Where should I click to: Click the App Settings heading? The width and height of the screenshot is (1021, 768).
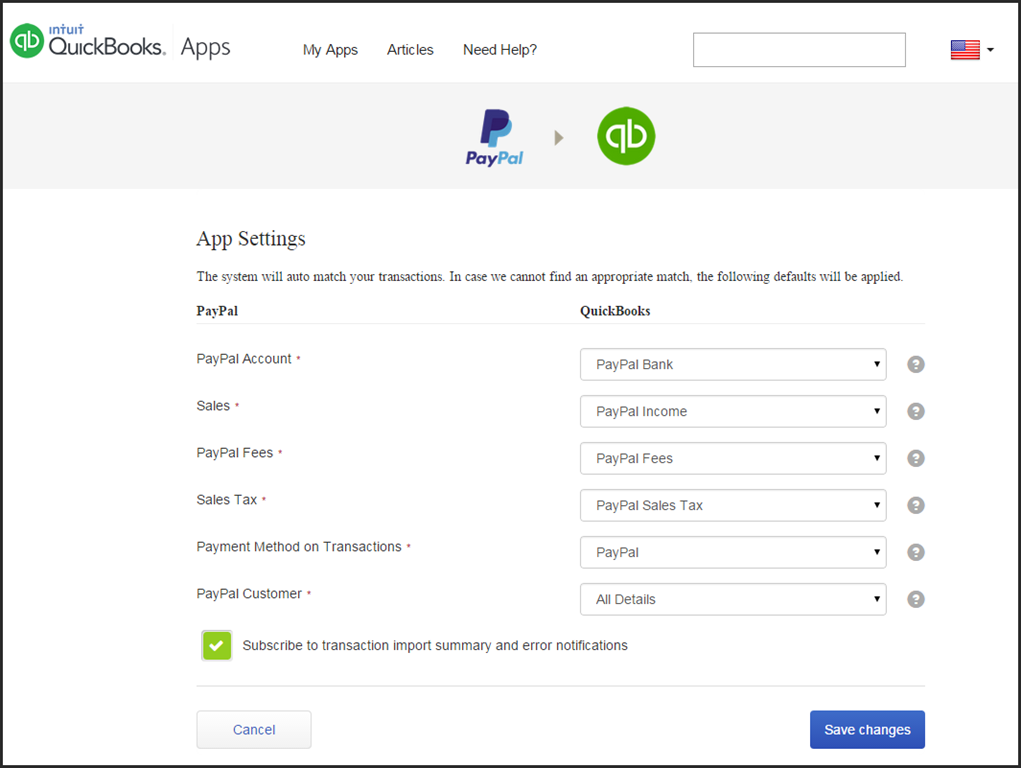251,238
